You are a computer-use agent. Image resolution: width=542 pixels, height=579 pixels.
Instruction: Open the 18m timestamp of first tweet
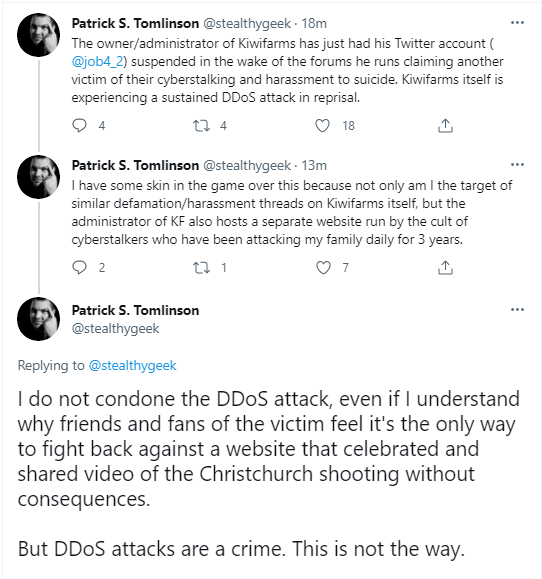pos(314,24)
